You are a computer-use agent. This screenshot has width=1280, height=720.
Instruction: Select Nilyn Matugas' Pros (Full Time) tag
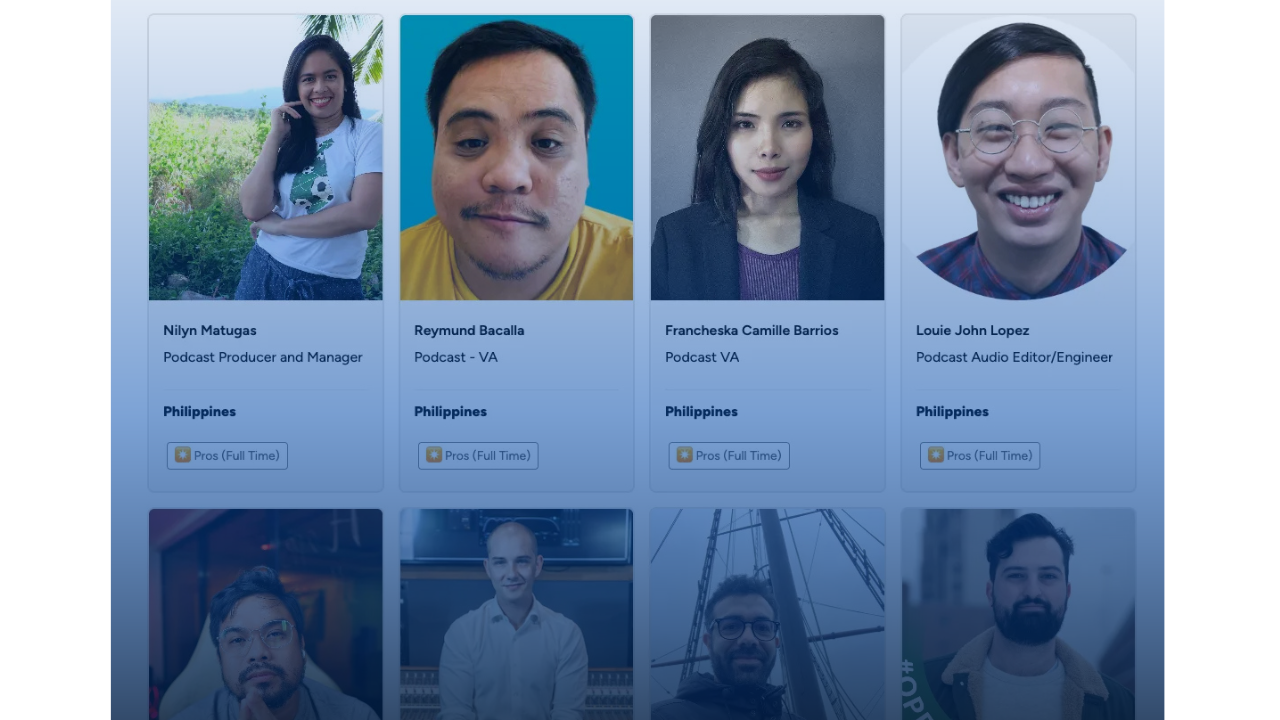pyautogui.click(x=227, y=456)
